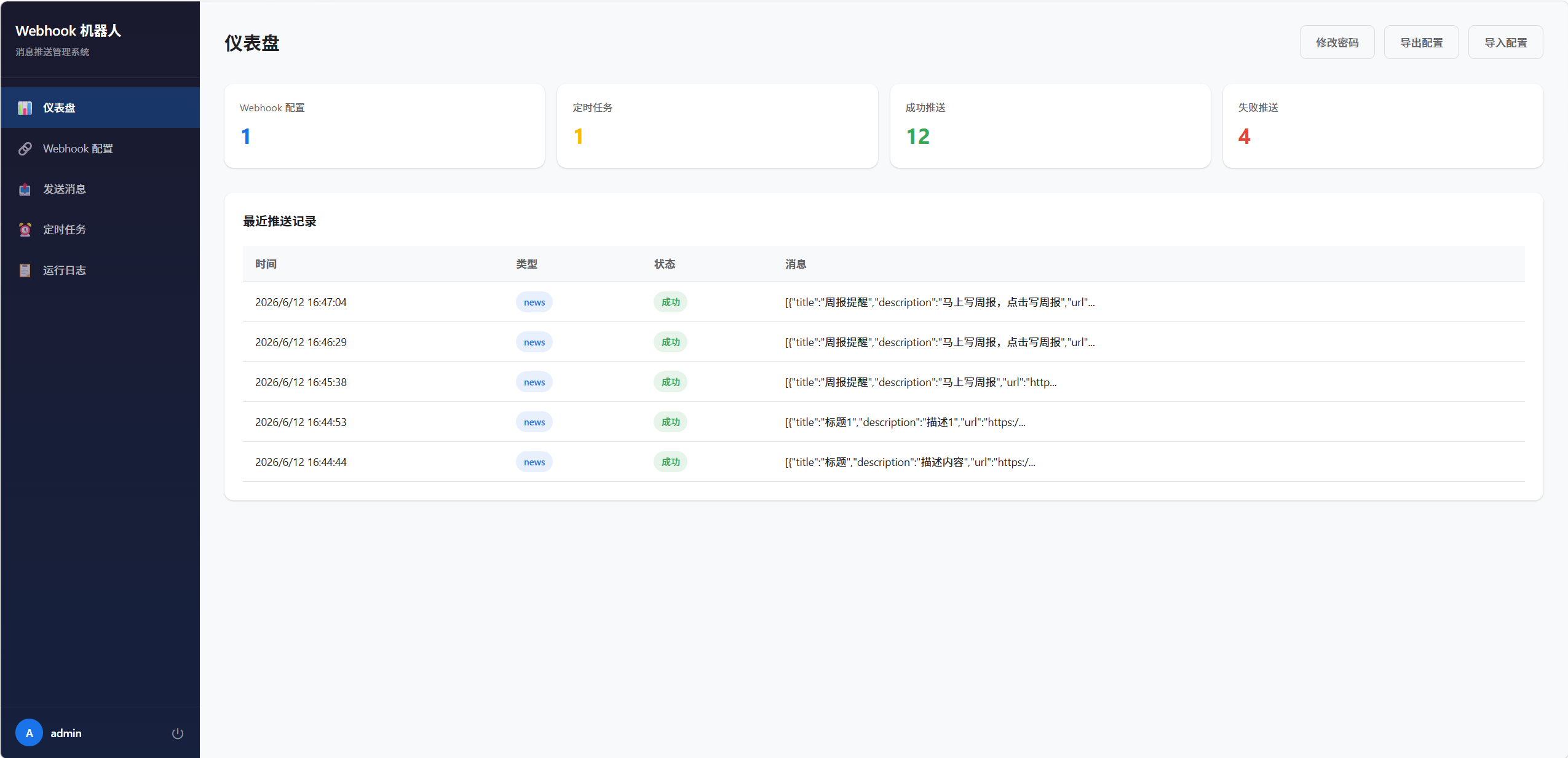The width and height of the screenshot is (1568, 758).
Task: Open the 运行日志 sidebar page
Action: coord(100,270)
